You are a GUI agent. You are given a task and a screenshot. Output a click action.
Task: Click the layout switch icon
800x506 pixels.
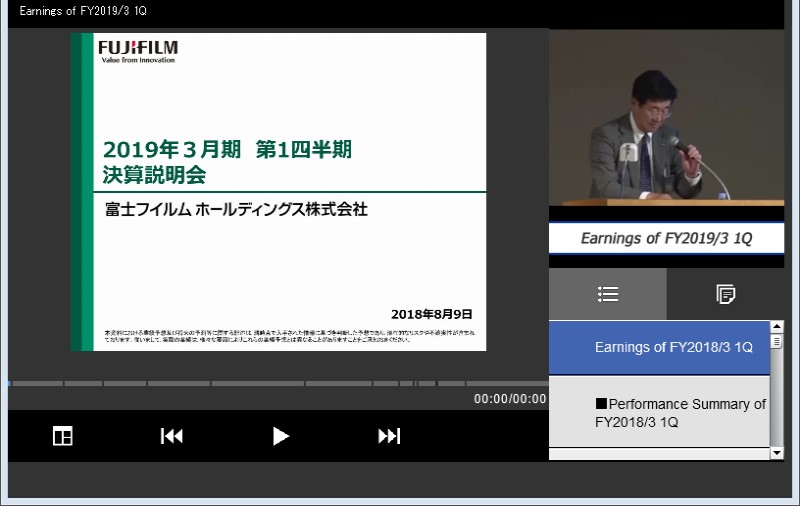click(63, 436)
